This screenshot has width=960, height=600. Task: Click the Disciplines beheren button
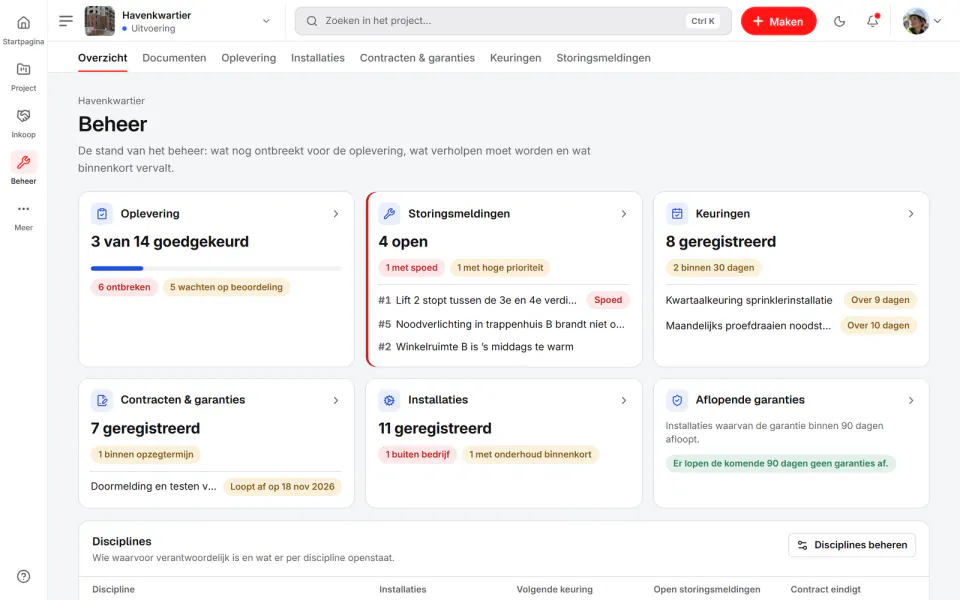[852, 545]
